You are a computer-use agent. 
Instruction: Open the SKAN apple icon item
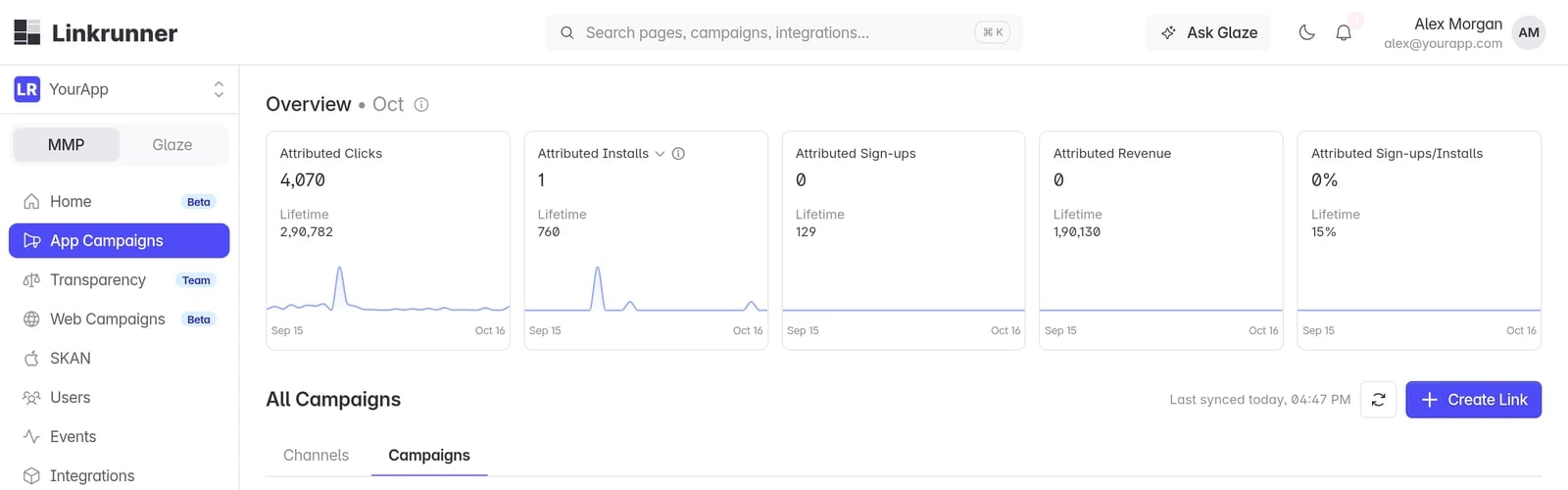click(x=31, y=359)
